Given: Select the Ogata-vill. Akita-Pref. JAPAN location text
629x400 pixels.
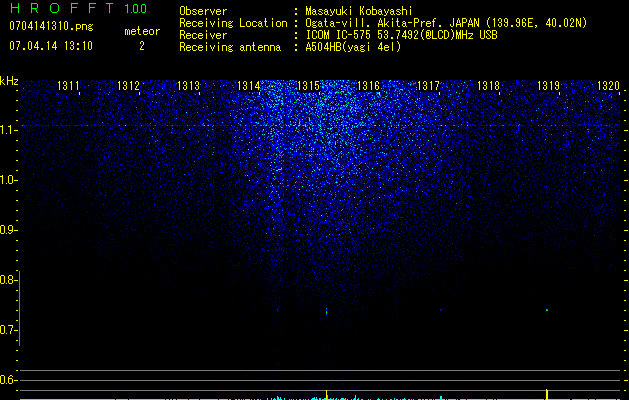Looking at the screenshot, I should click(446, 24).
